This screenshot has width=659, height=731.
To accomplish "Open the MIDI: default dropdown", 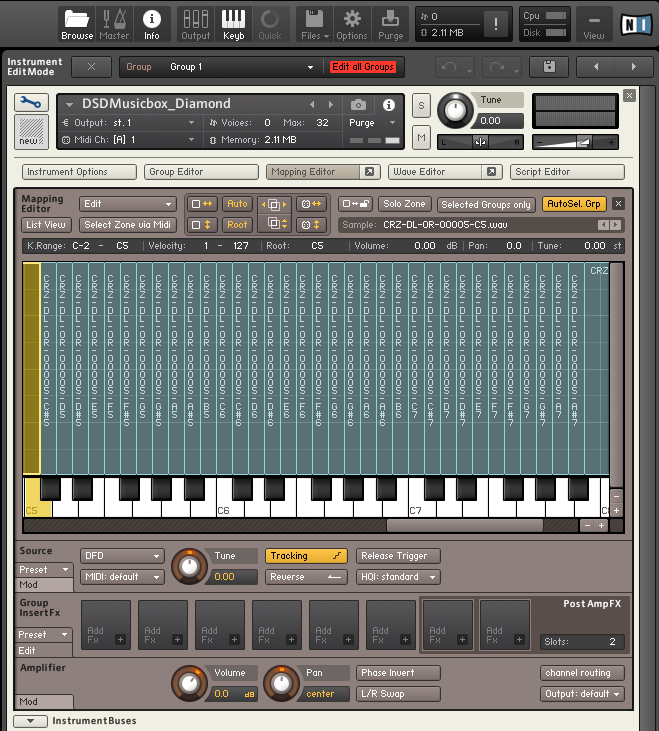I will pos(122,577).
